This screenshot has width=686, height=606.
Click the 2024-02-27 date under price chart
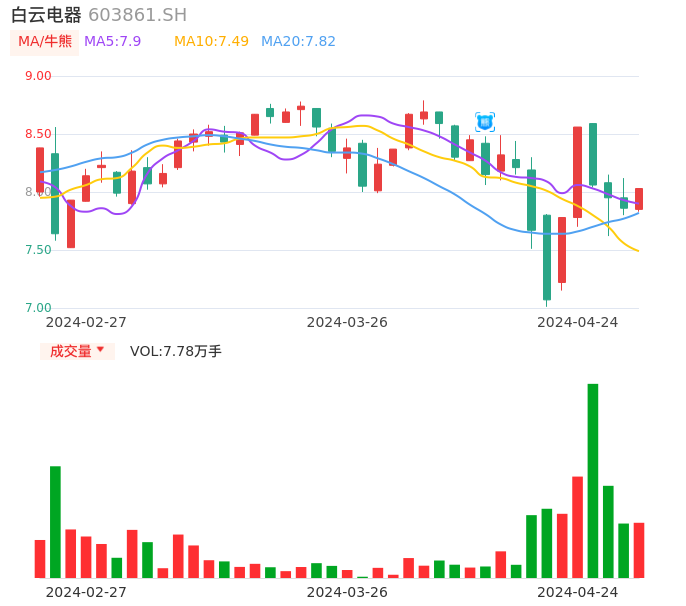point(86,322)
